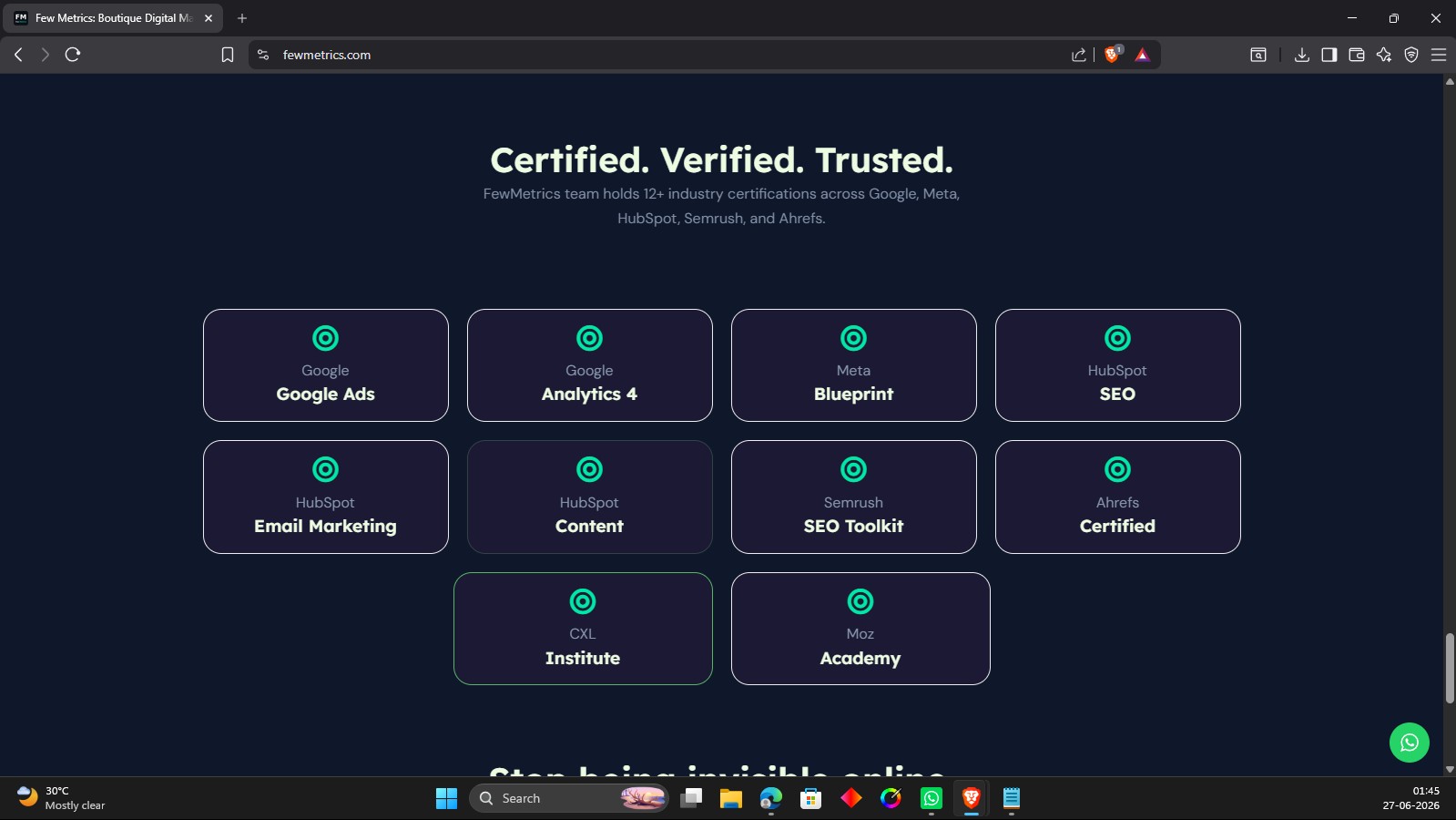Open the weather widget showing 30°C
The width and height of the screenshot is (1456, 820).
[x=62, y=798]
